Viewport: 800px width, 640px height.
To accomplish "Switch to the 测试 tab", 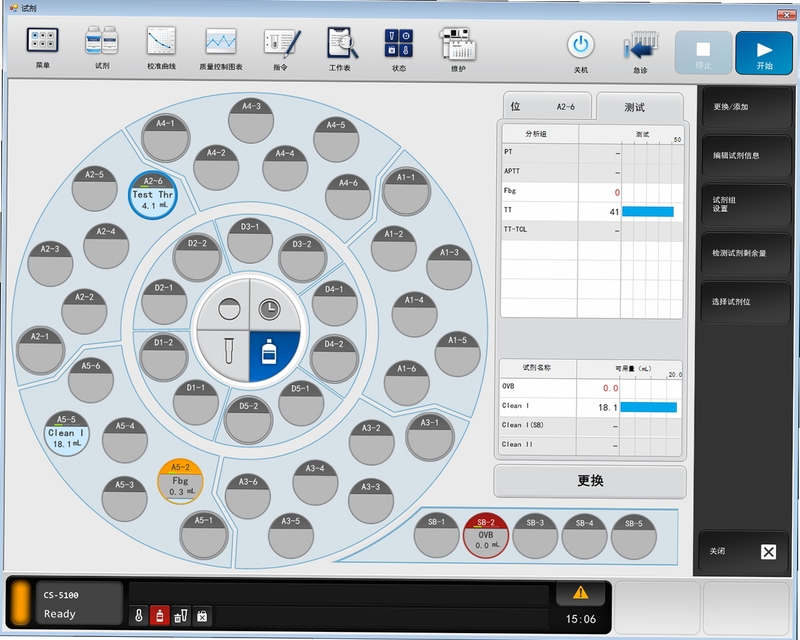I will coord(640,107).
